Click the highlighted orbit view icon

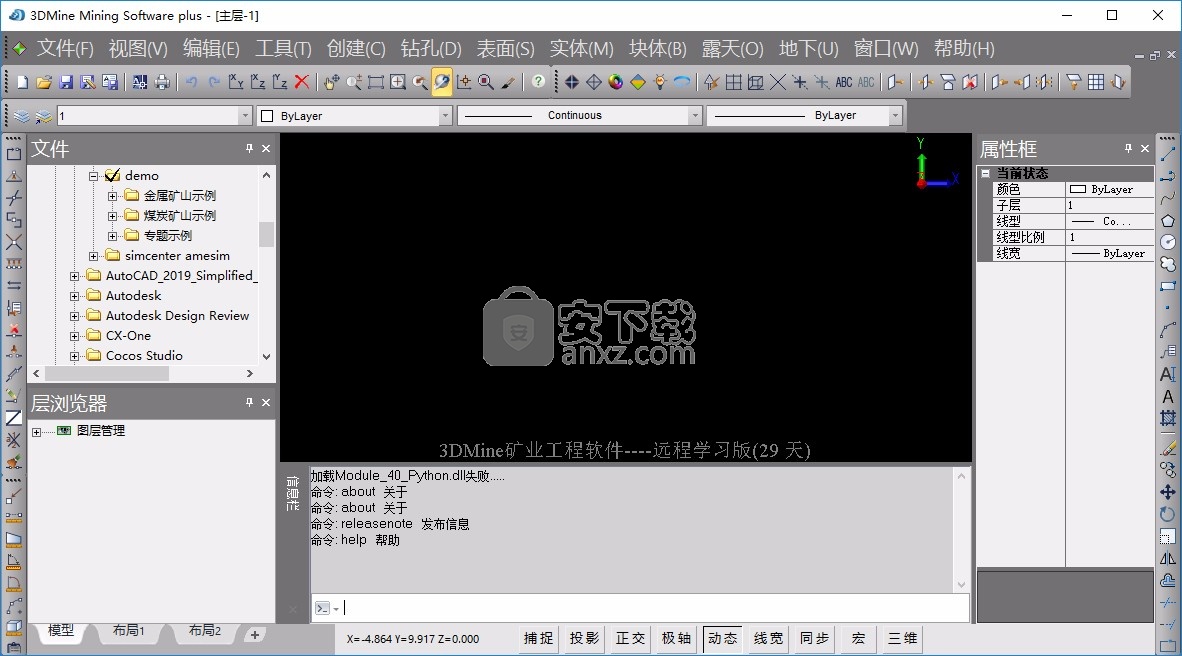(442, 82)
